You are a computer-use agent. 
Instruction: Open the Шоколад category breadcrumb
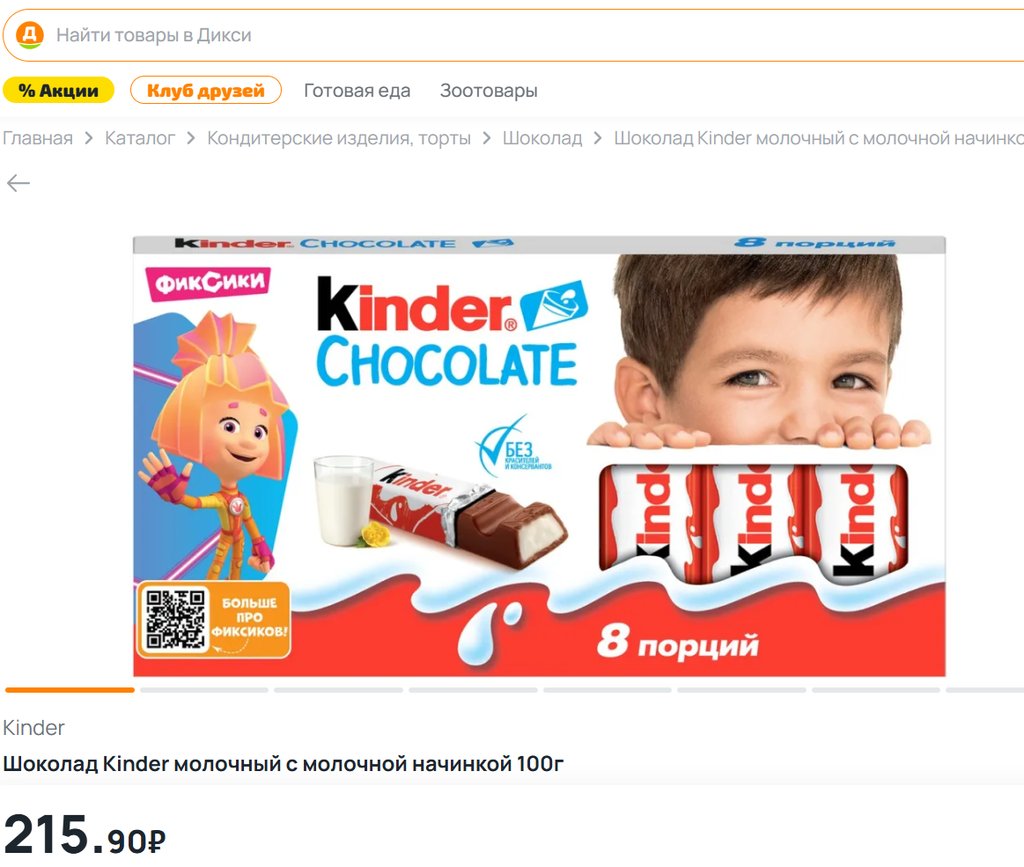(542, 138)
